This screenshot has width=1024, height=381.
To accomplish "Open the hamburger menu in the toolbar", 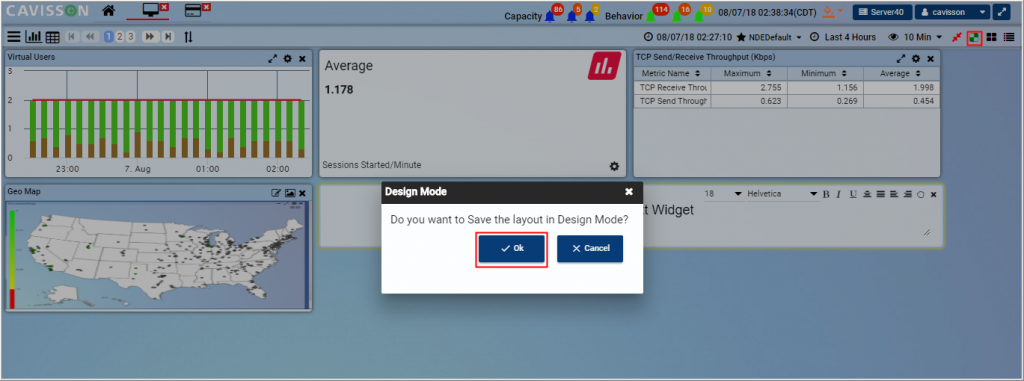I will tap(13, 37).
